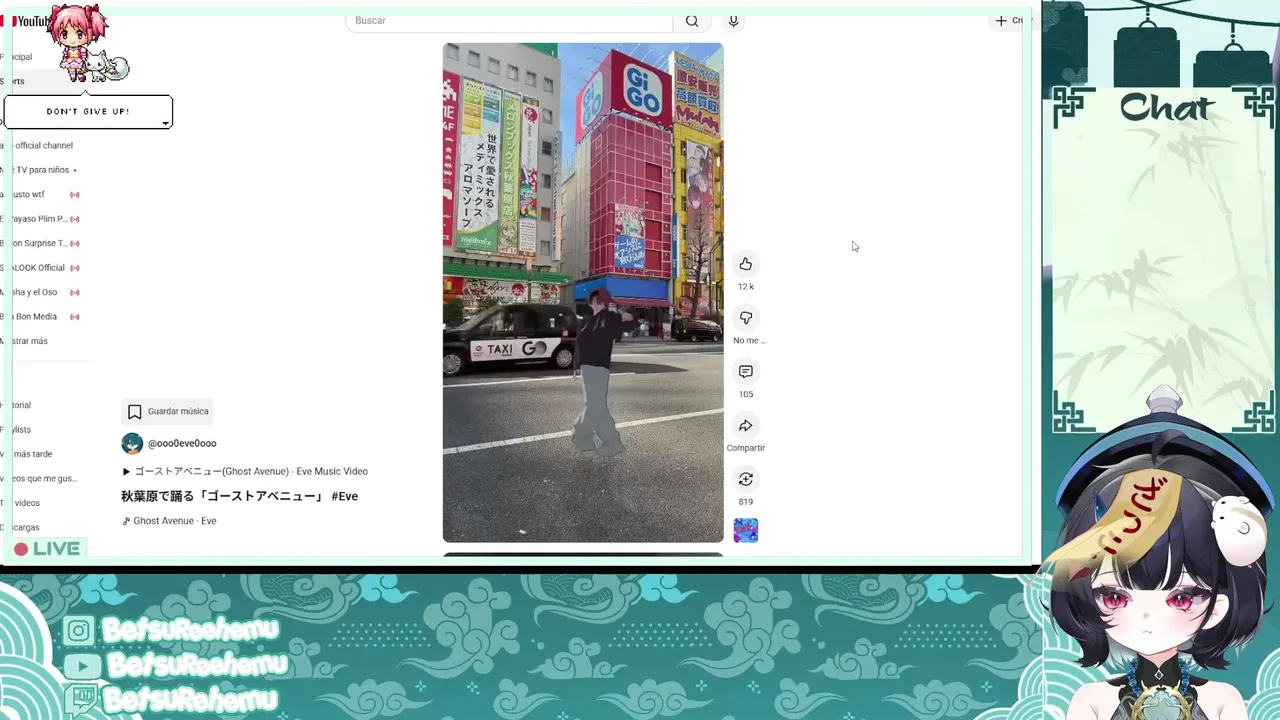1280x720 pixels.
Task: Click the search magnifier icon
Action: click(692, 21)
